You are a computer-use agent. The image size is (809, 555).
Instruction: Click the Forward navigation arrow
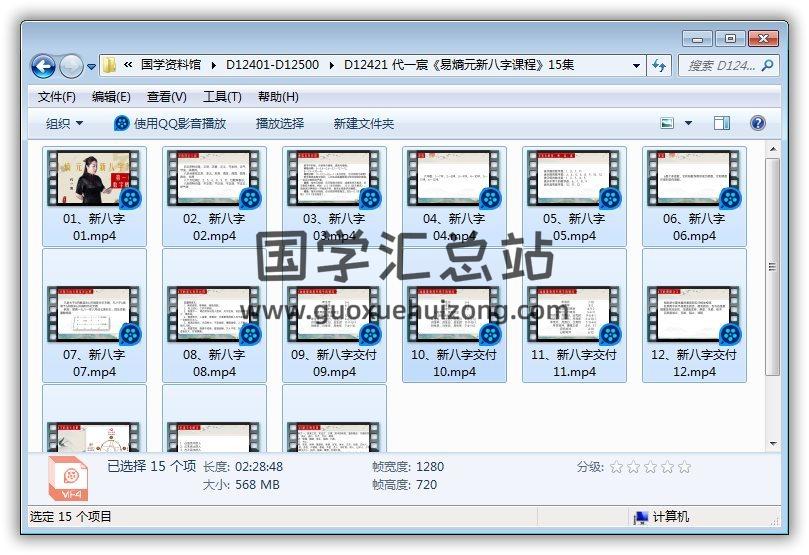coord(71,66)
